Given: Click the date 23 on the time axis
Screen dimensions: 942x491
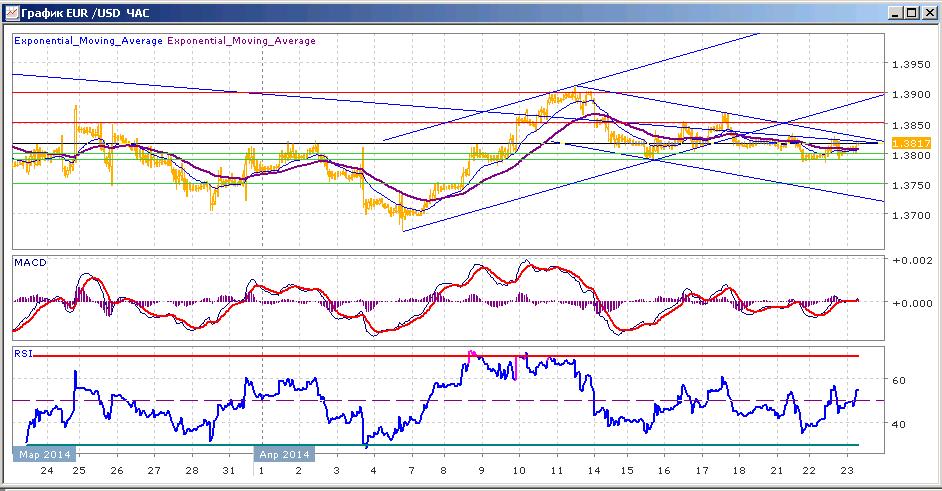Looking at the screenshot, I should [x=846, y=471].
